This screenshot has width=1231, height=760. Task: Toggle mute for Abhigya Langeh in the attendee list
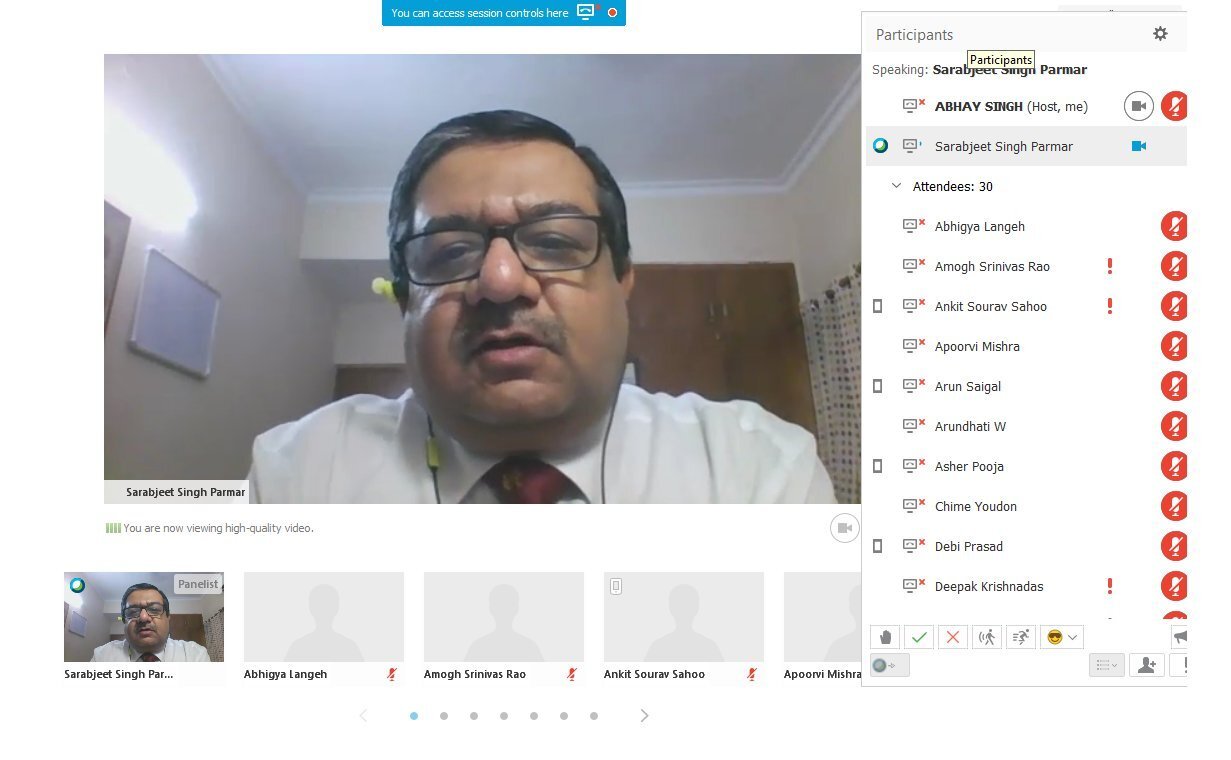pos(1174,226)
